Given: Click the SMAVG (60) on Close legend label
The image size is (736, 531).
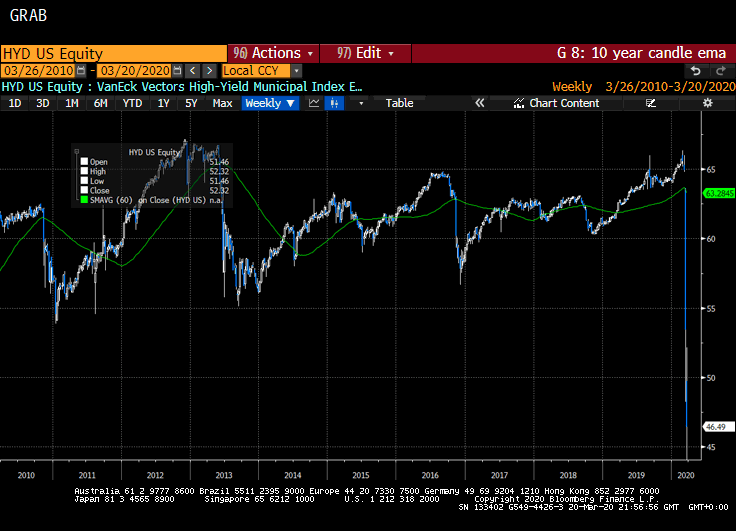Looking at the screenshot, I should (x=148, y=200).
